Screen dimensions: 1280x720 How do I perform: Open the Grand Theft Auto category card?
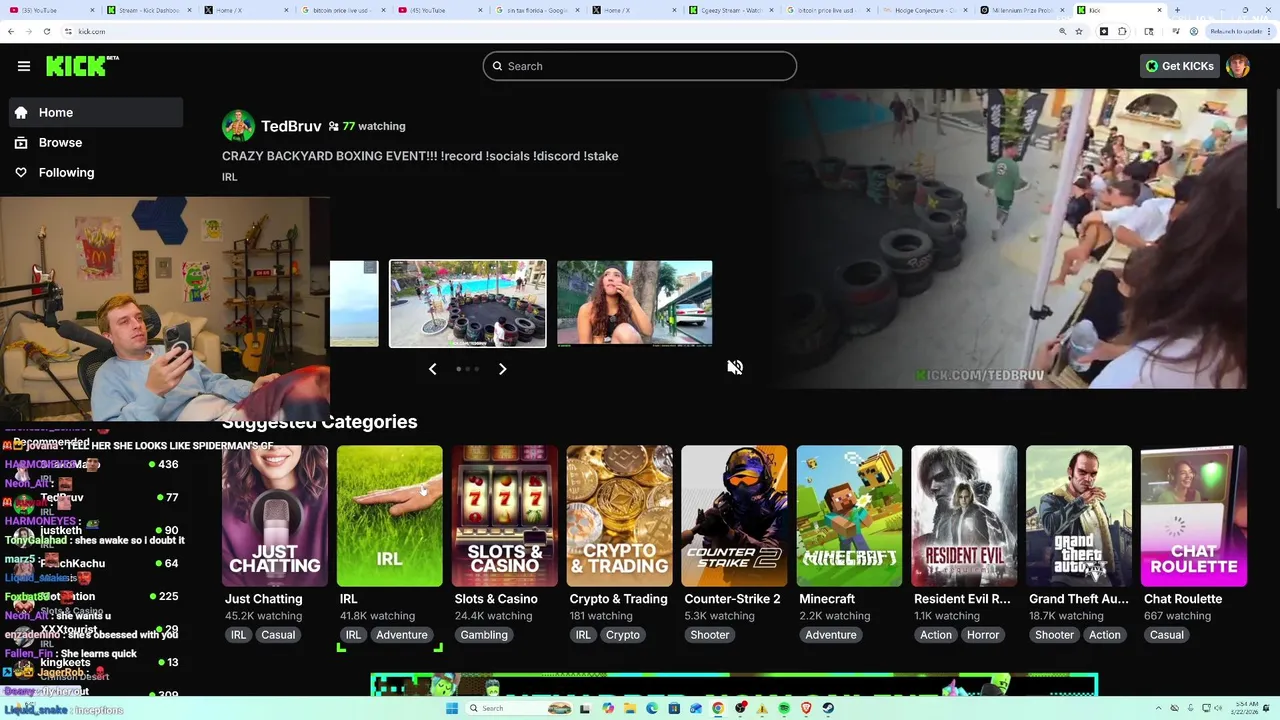click(1079, 516)
